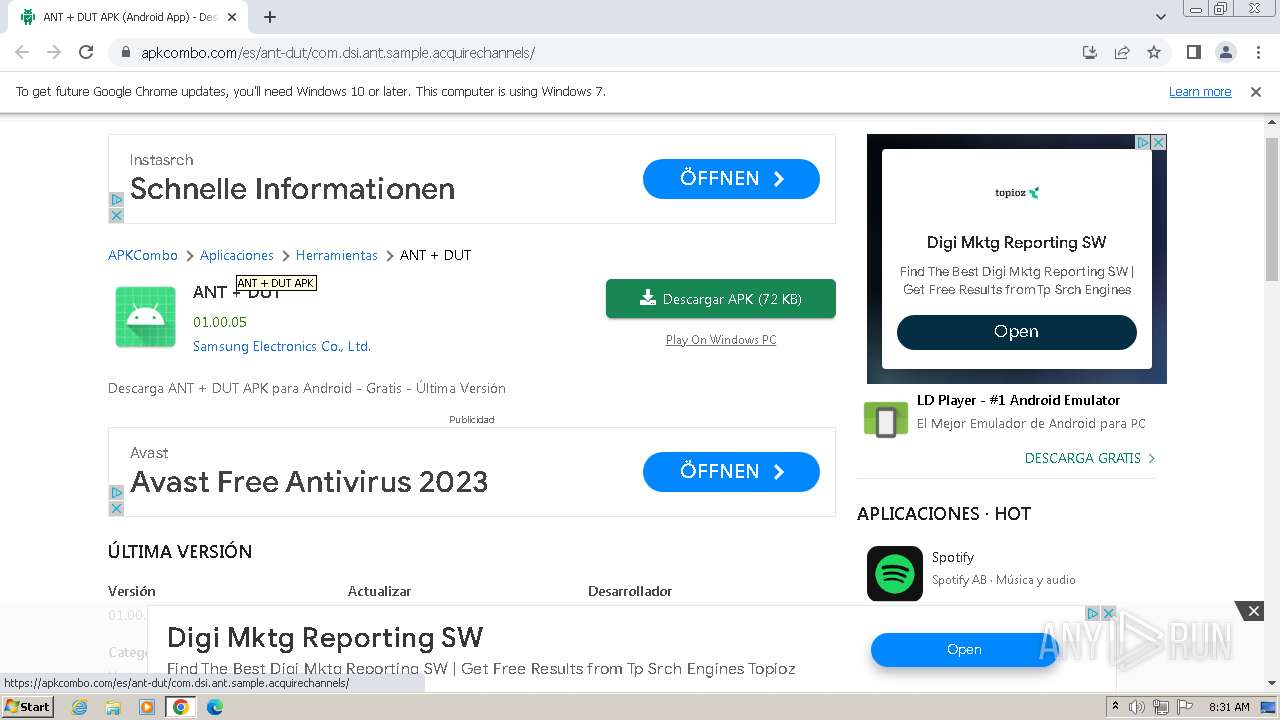This screenshot has height=720, width=1280.
Task: Click the AdChoices icon on Avast ad
Action: pyautogui.click(x=116, y=493)
